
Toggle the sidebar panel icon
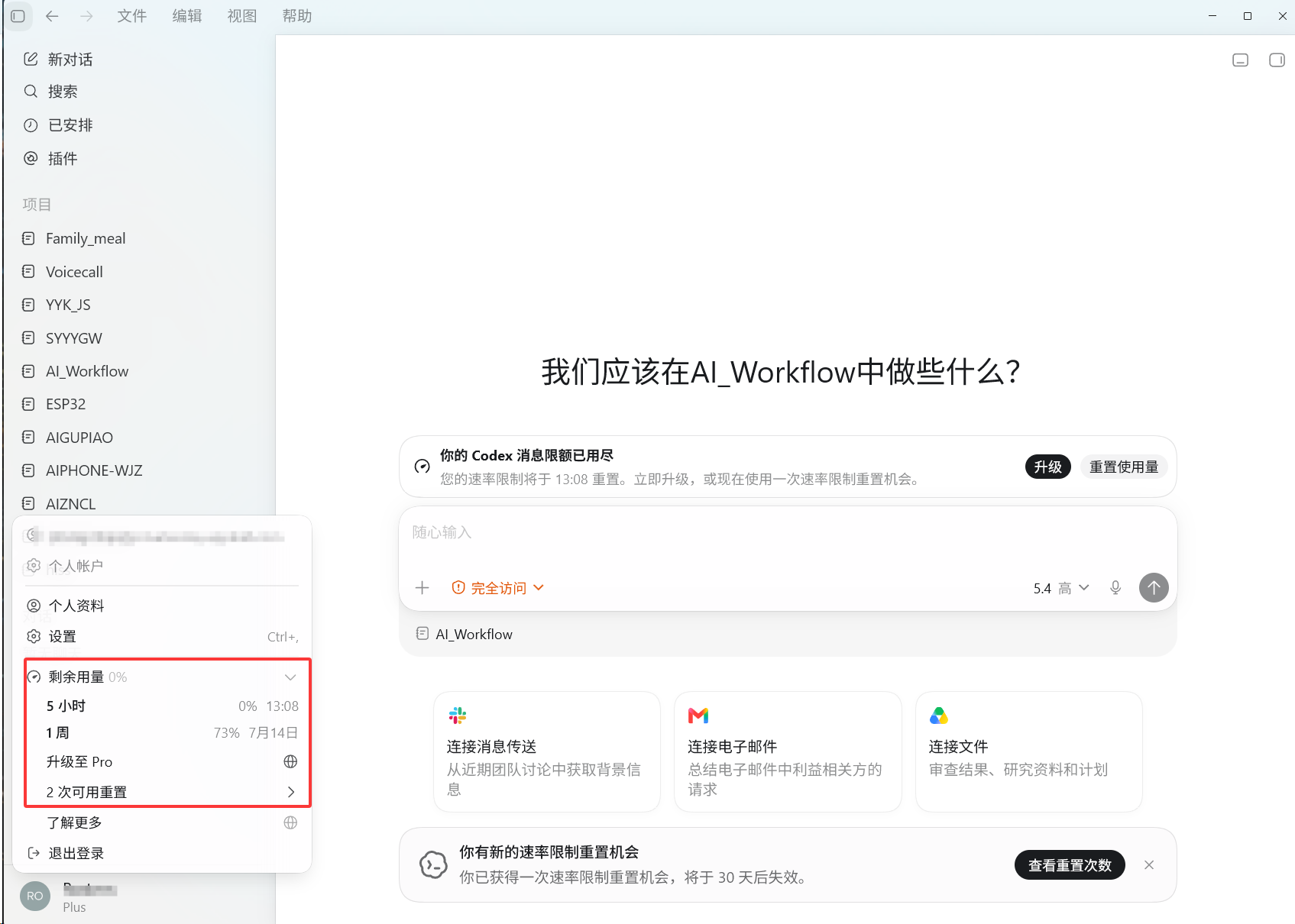point(18,15)
